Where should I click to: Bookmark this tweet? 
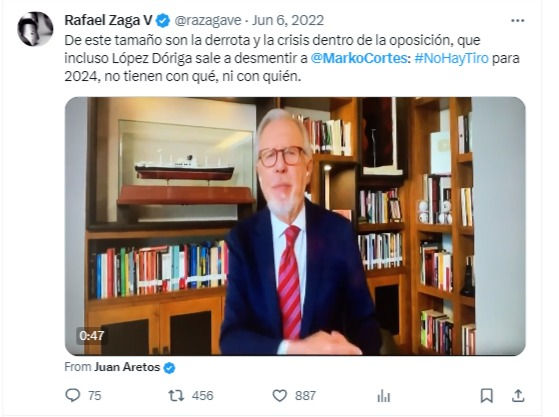[x=487, y=396]
